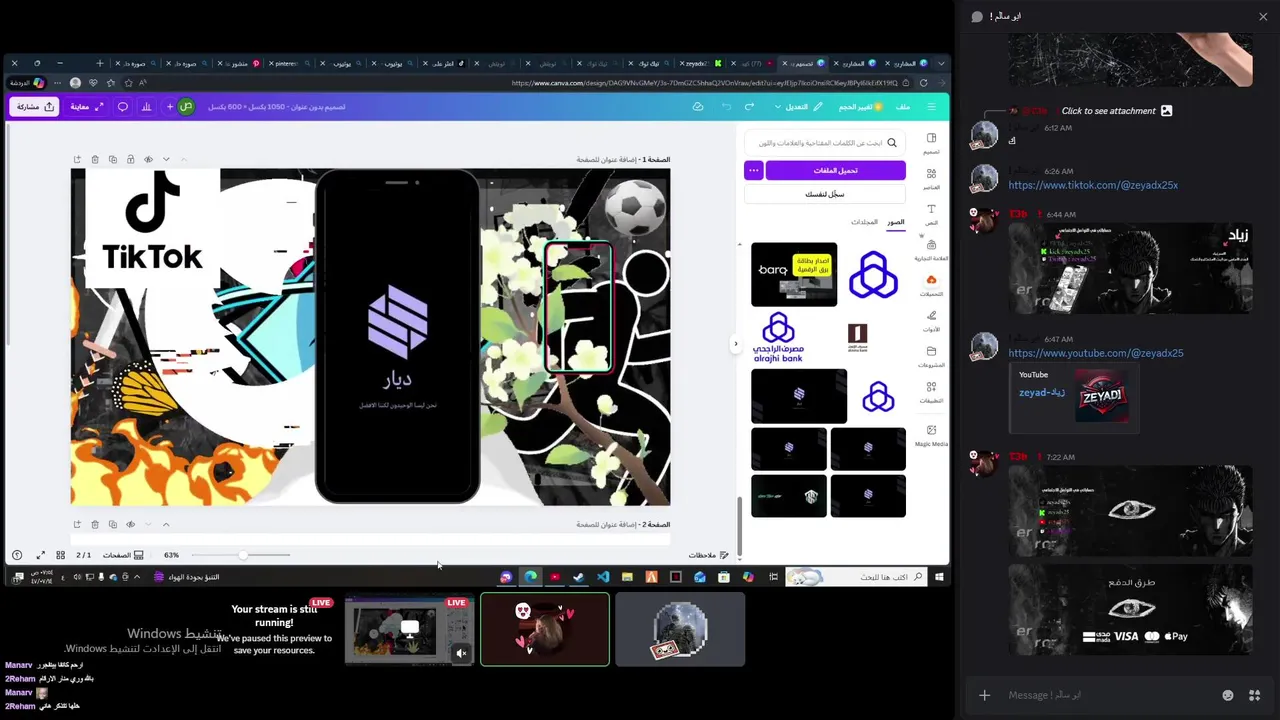
Task: Expand the Windows system tray chevron
Action: point(137,577)
